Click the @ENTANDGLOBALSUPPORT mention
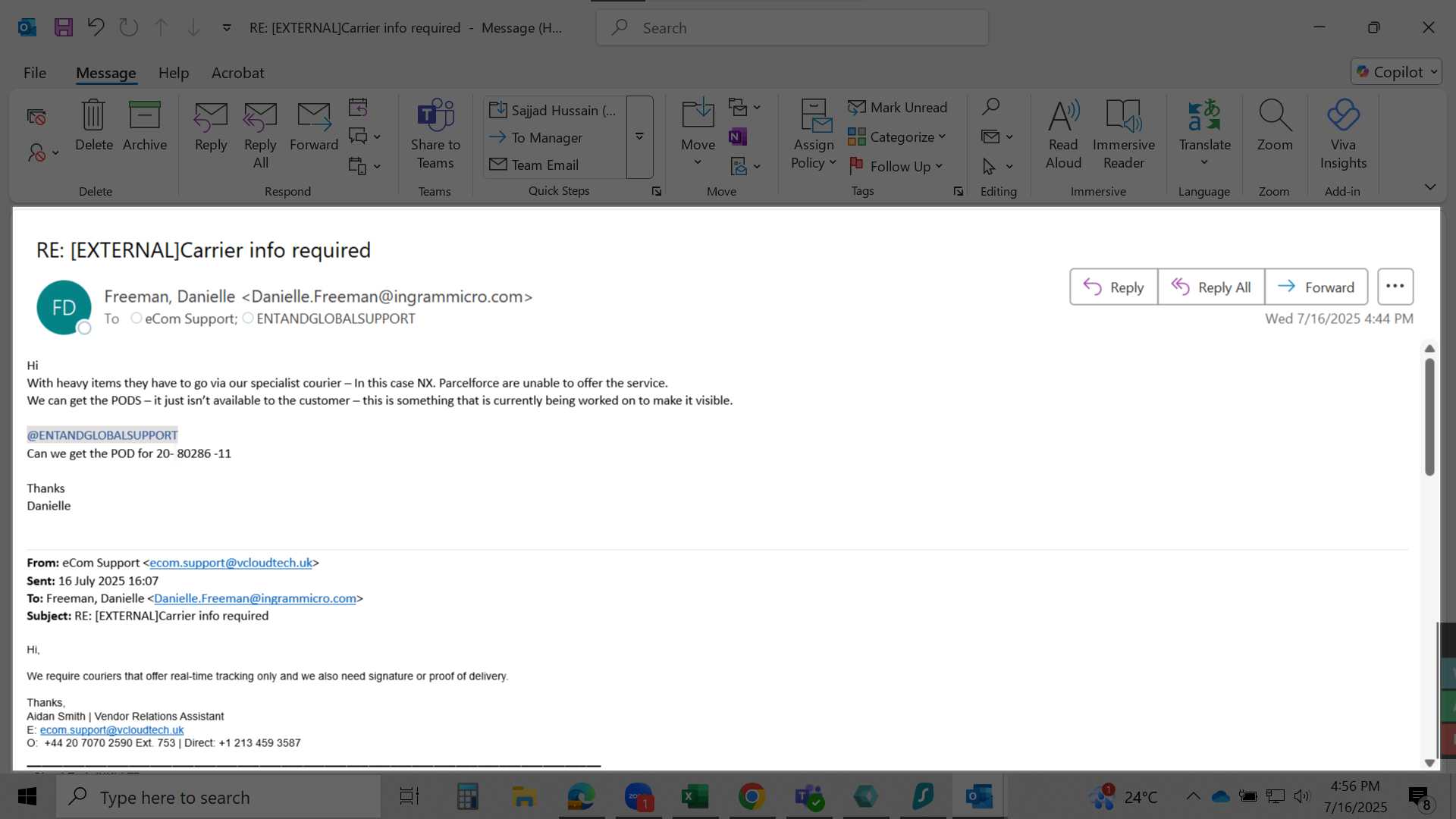This screenshot has height=819, width=1456. (102, 435)
